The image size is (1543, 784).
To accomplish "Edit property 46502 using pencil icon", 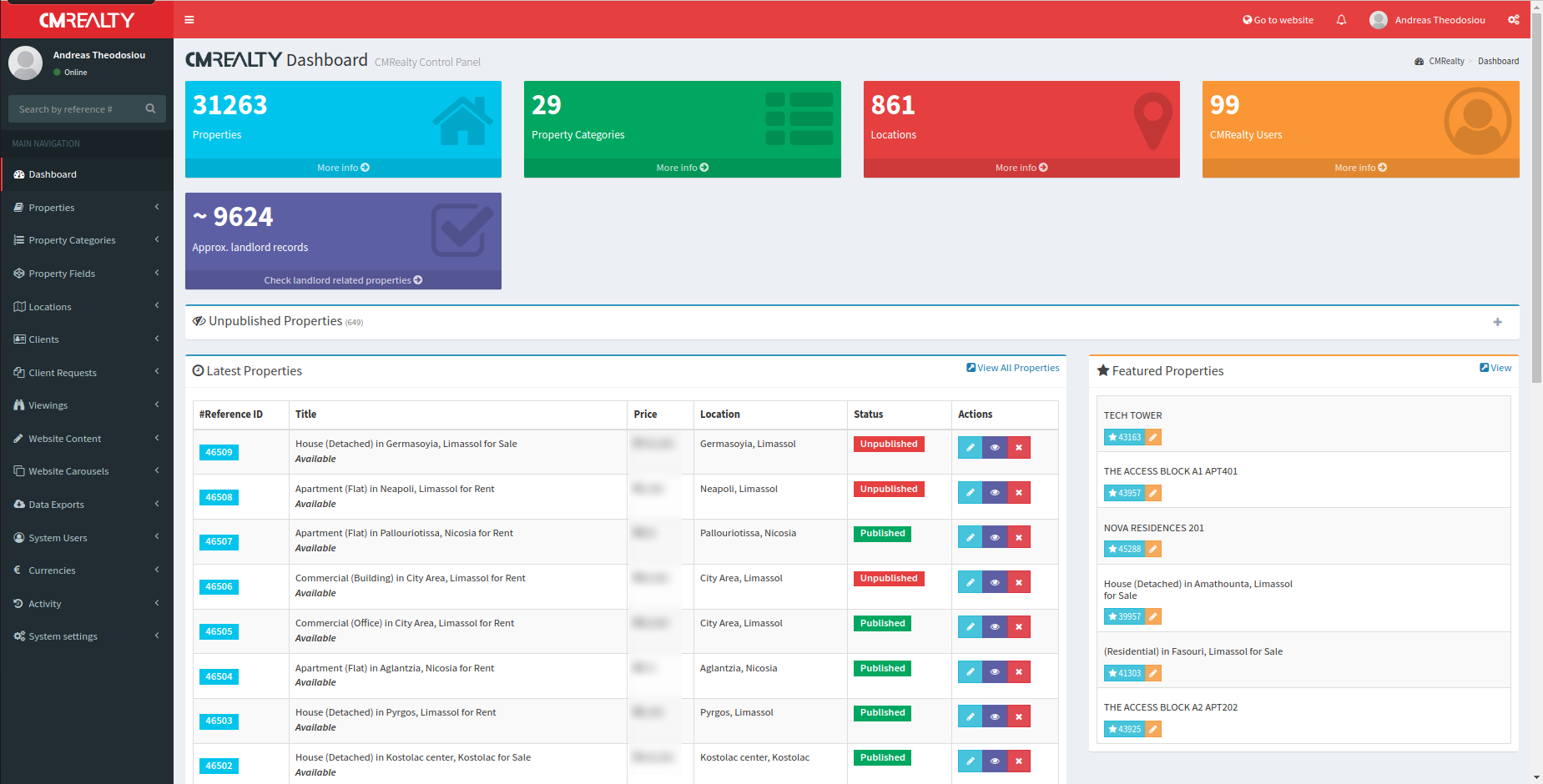I will [970, 761].
